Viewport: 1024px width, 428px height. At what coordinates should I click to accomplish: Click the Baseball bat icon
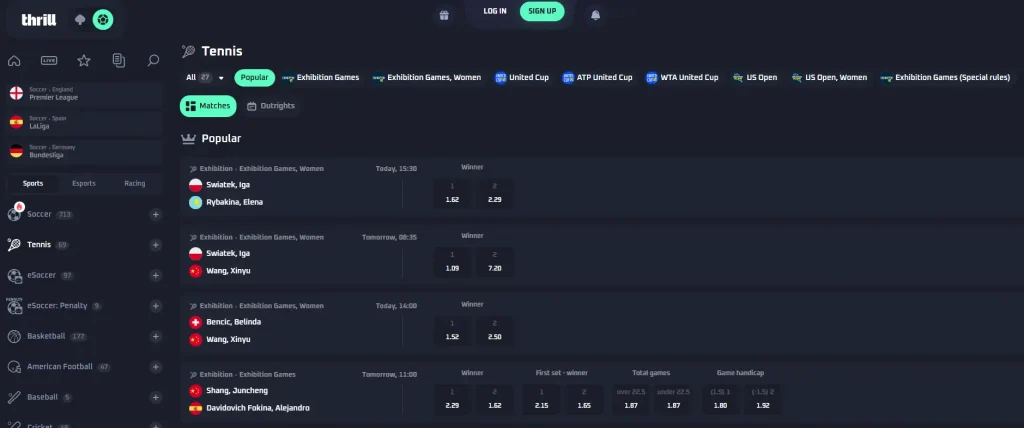(14, 397)
